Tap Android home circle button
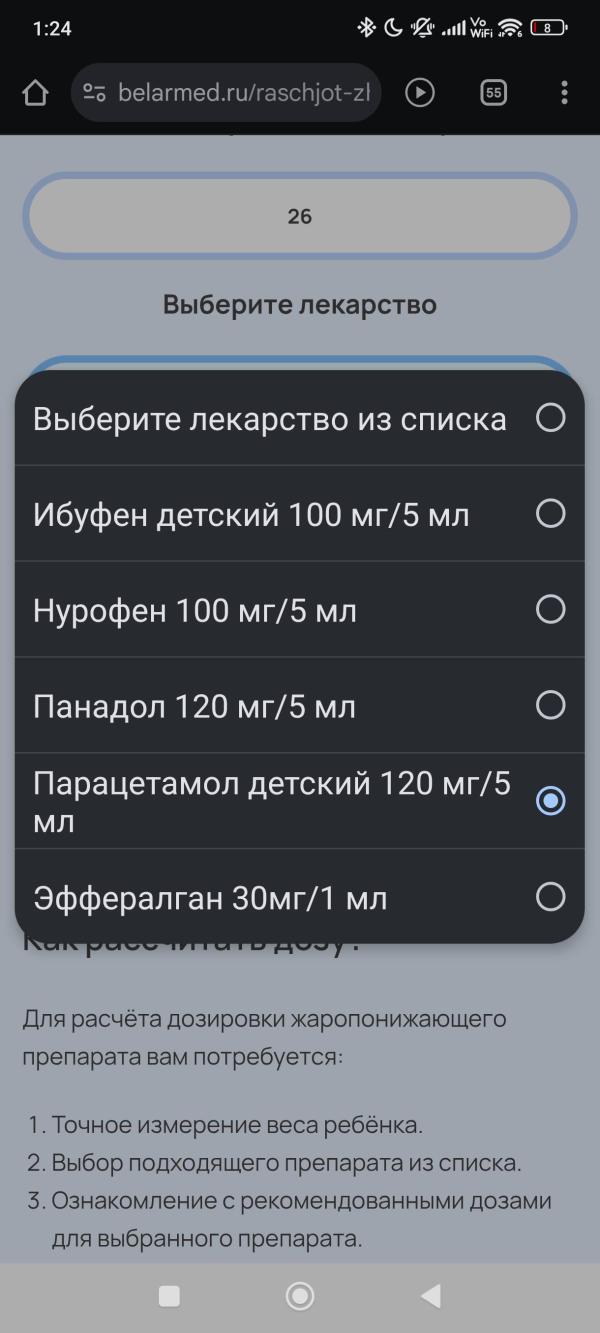 click(300, 1296)
